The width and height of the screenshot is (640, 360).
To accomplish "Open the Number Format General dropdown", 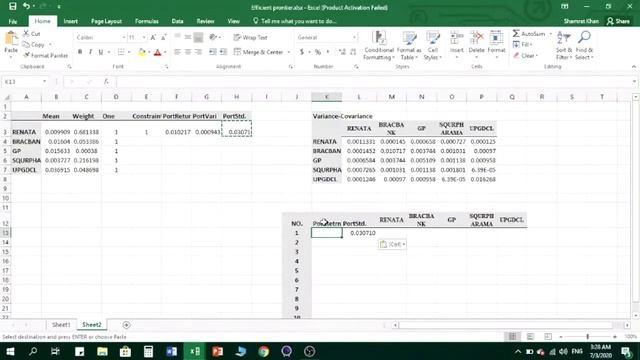I will click(x=354, y=38).
